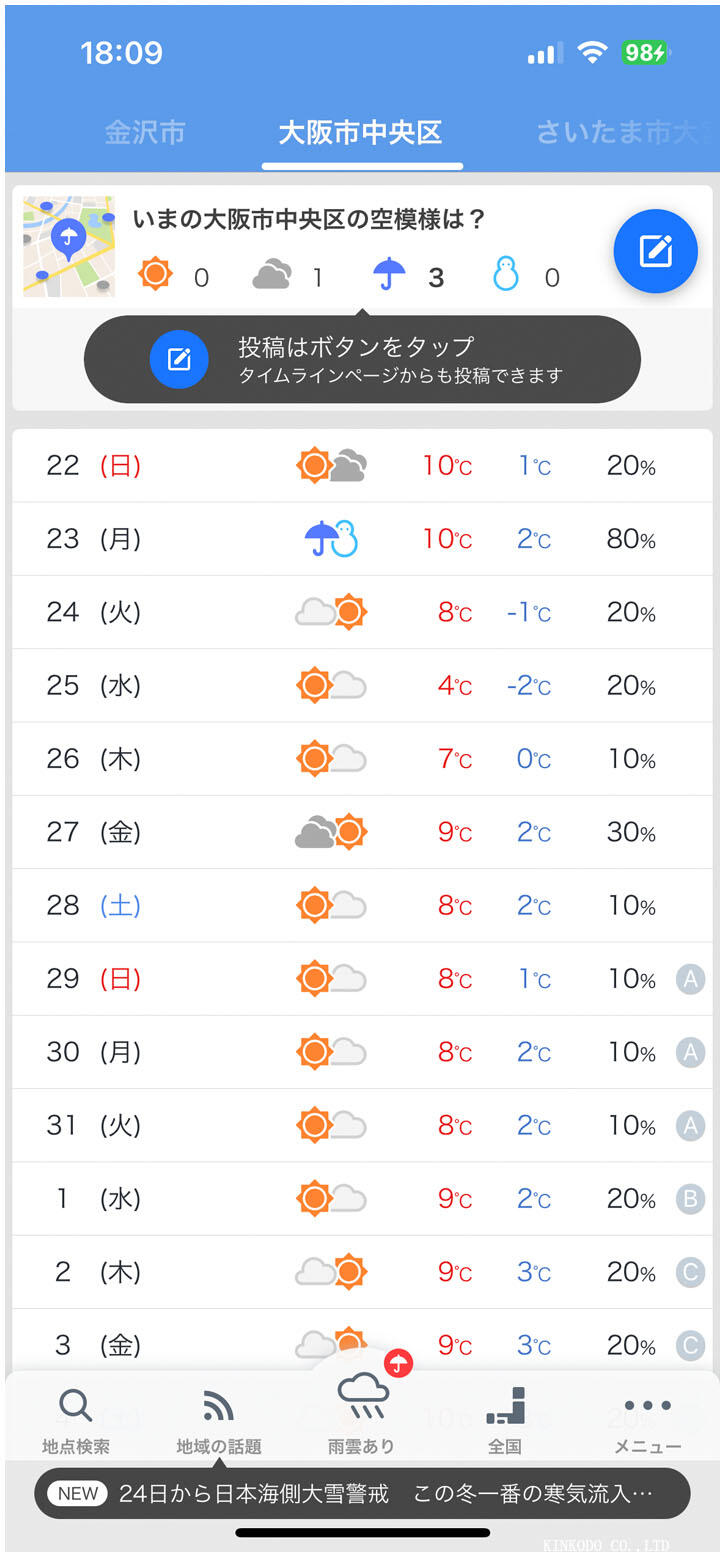Tap the blue post-weather edit button
The image size is (725, 1558).
[655, 251]
